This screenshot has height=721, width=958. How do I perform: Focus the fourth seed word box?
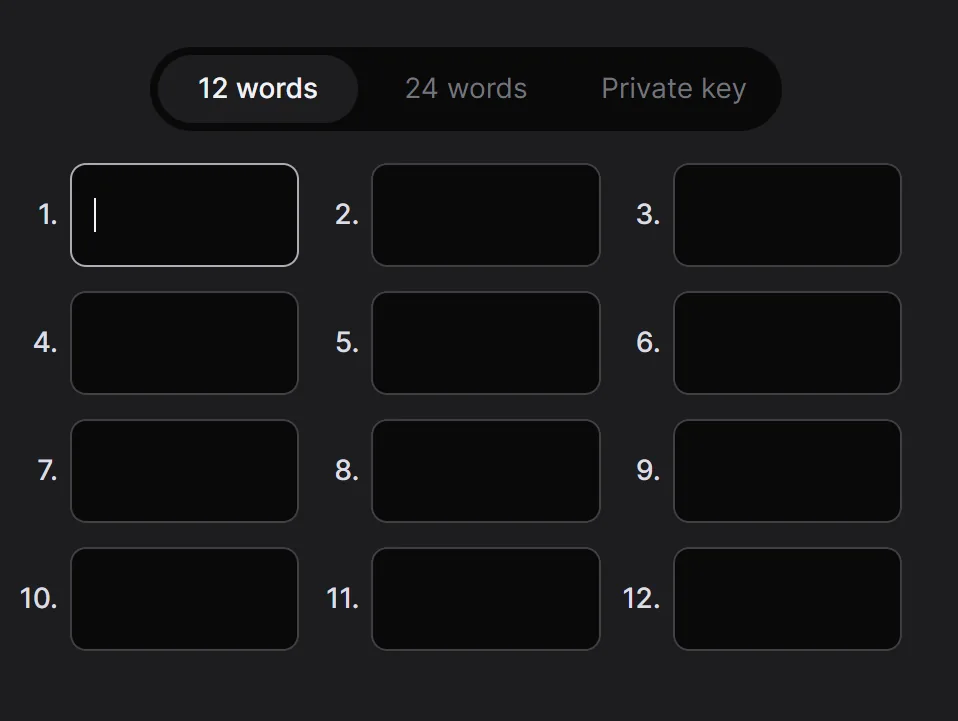point(184,343)
